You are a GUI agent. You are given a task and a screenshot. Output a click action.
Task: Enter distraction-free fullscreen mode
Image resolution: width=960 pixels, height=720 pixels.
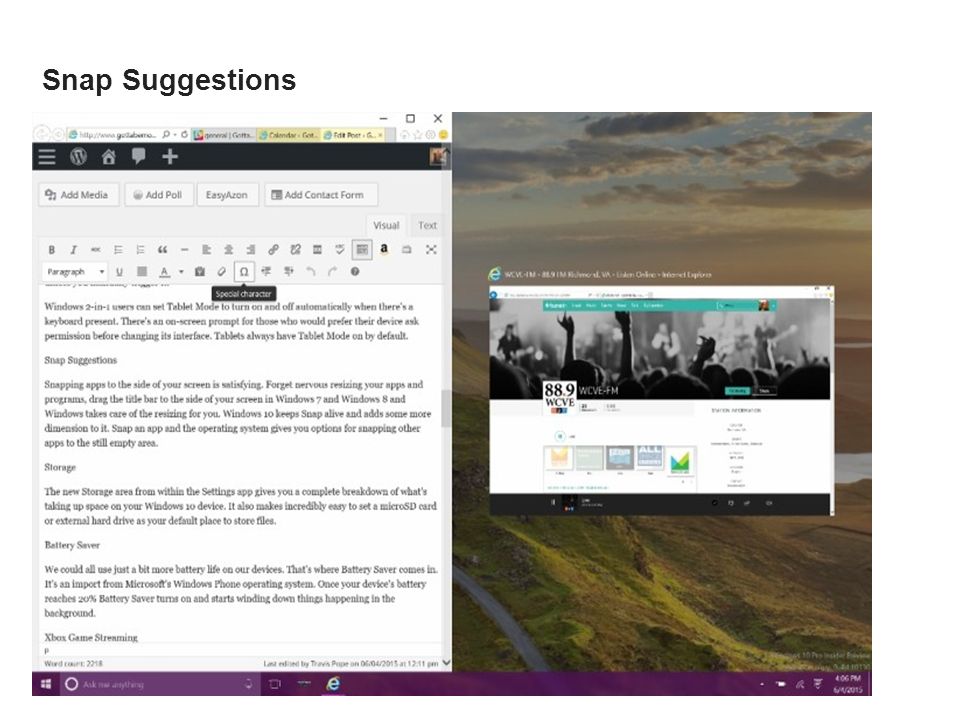click(x=431, y=250)
